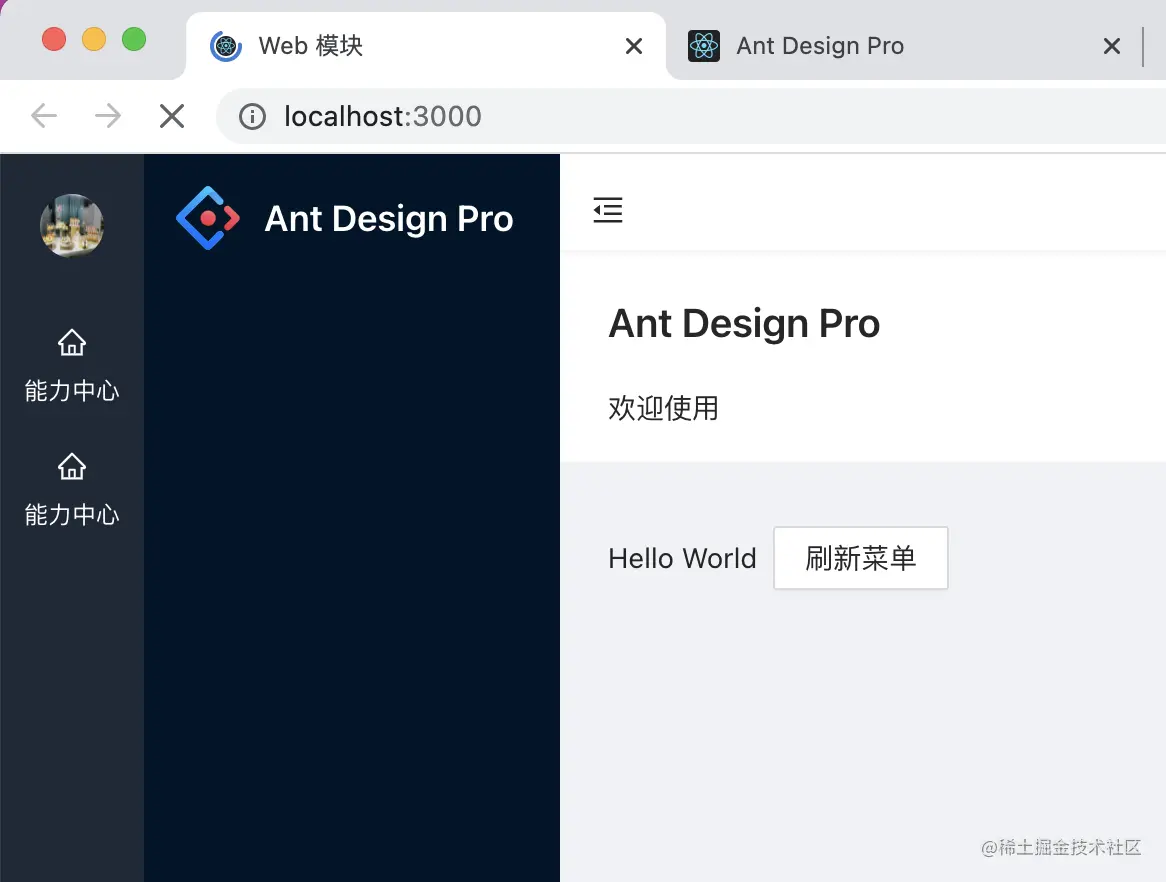
Task: Collapse the sidebar with the menu fold icon
Action: (x=608, y=210)
